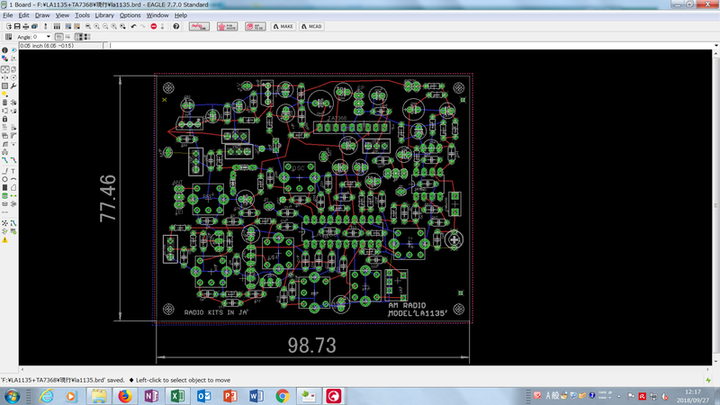Open the Tools menu
Viewport: 720px width, 405px height.
[82, 16]
